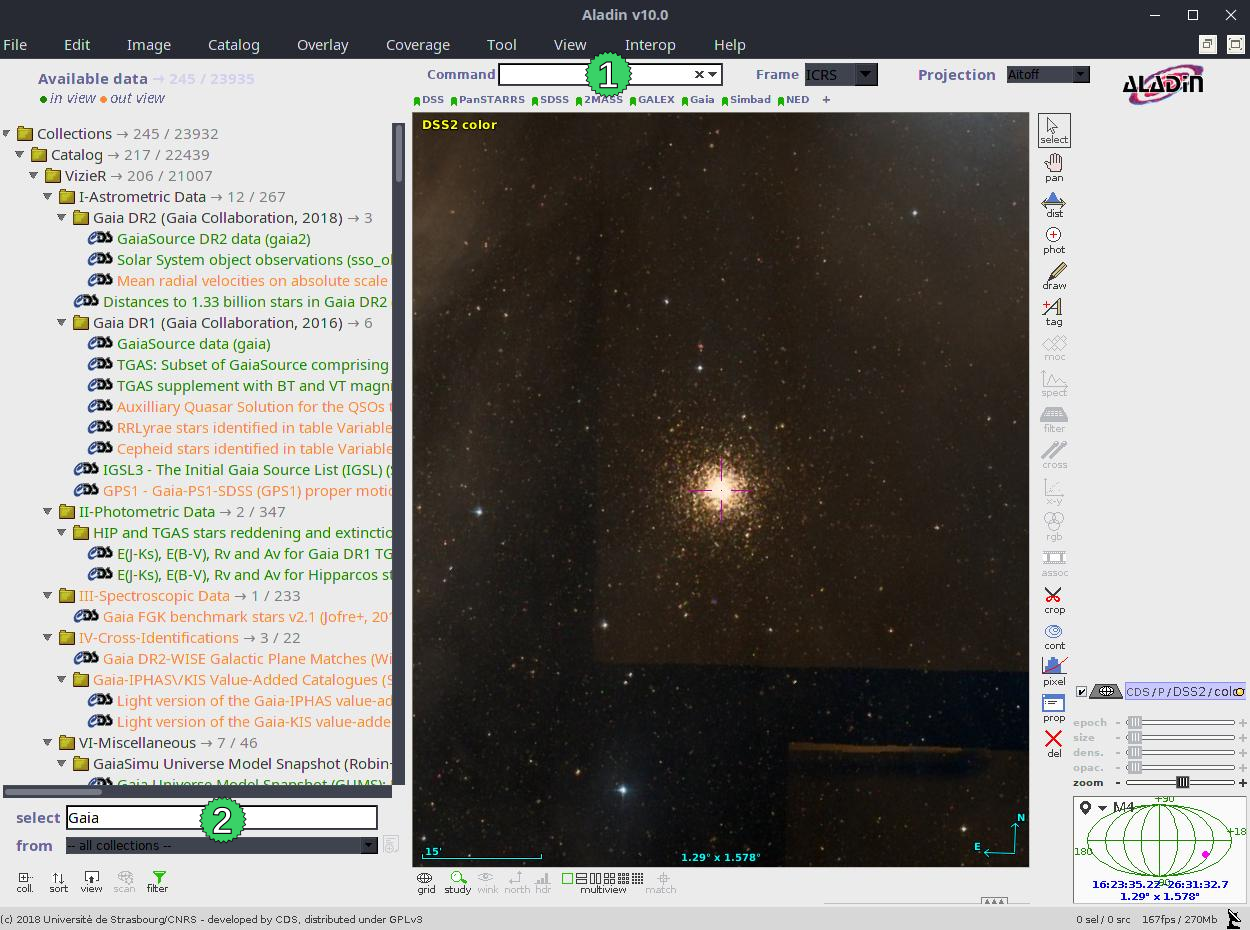Open the Coverage menu

pos(418,45)
